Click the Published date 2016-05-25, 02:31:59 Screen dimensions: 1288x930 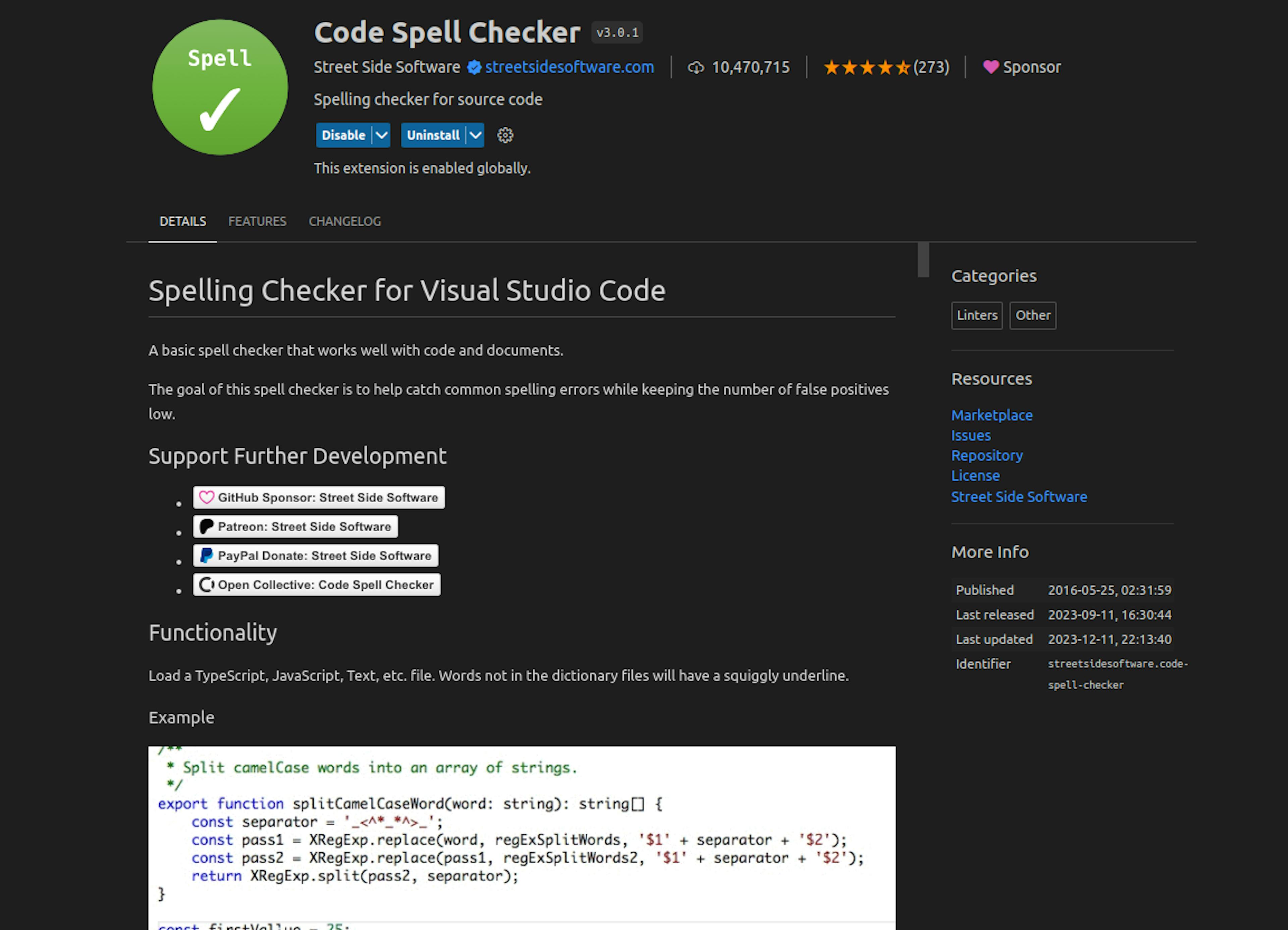[x=1110, y=590]
